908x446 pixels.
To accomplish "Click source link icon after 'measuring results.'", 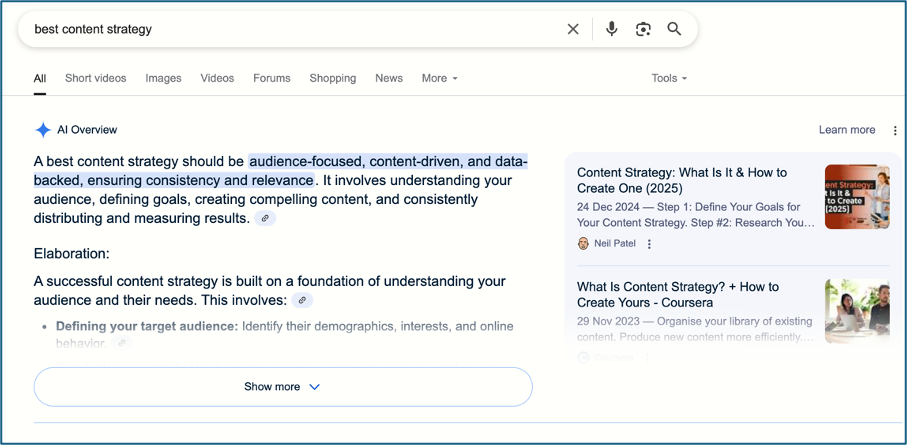I will [x=265, y=218].
